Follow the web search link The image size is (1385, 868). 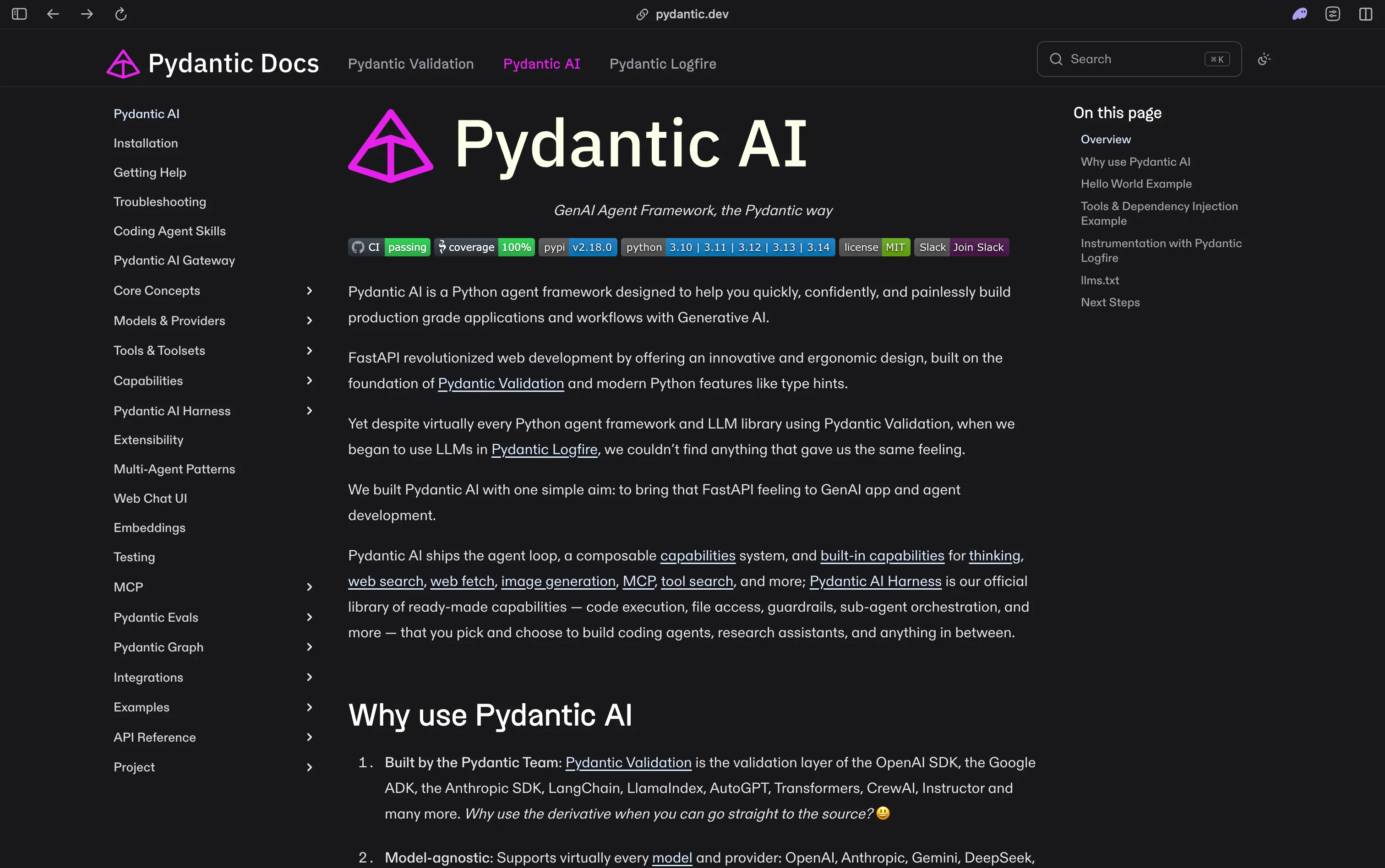pyautogui.click(x=385, y=581)
